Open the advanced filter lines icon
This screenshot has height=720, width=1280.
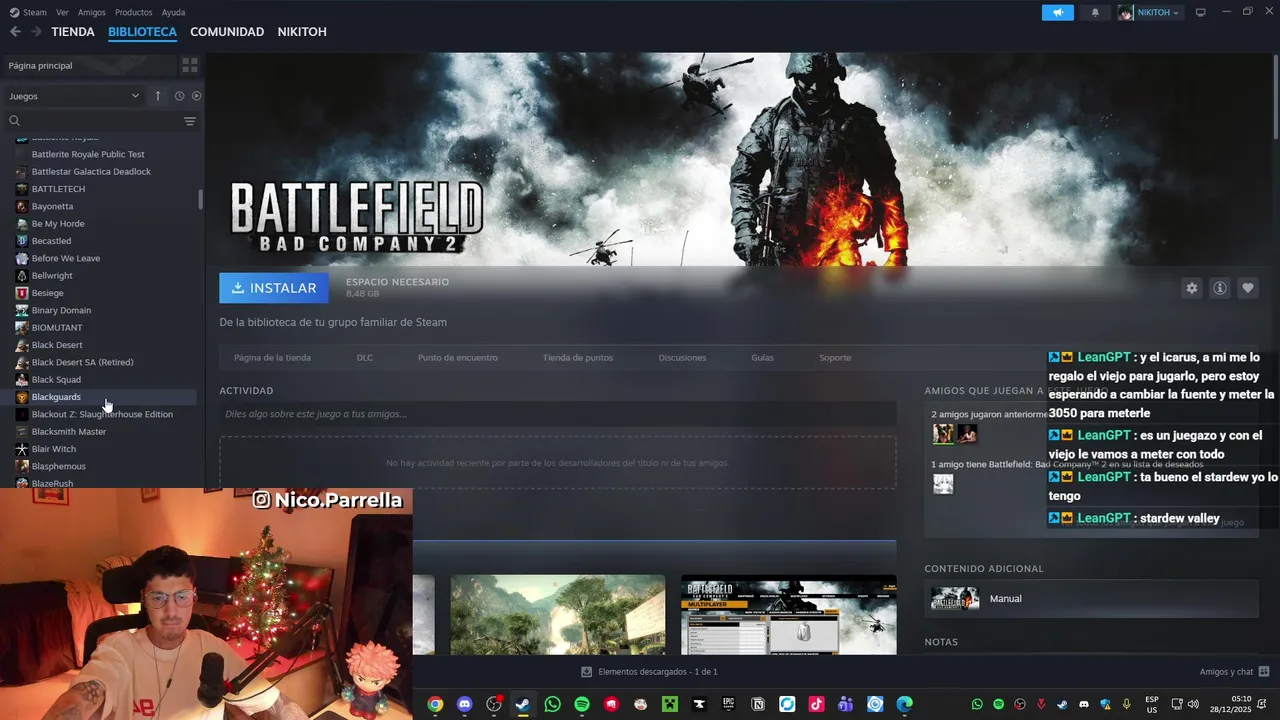190,121
